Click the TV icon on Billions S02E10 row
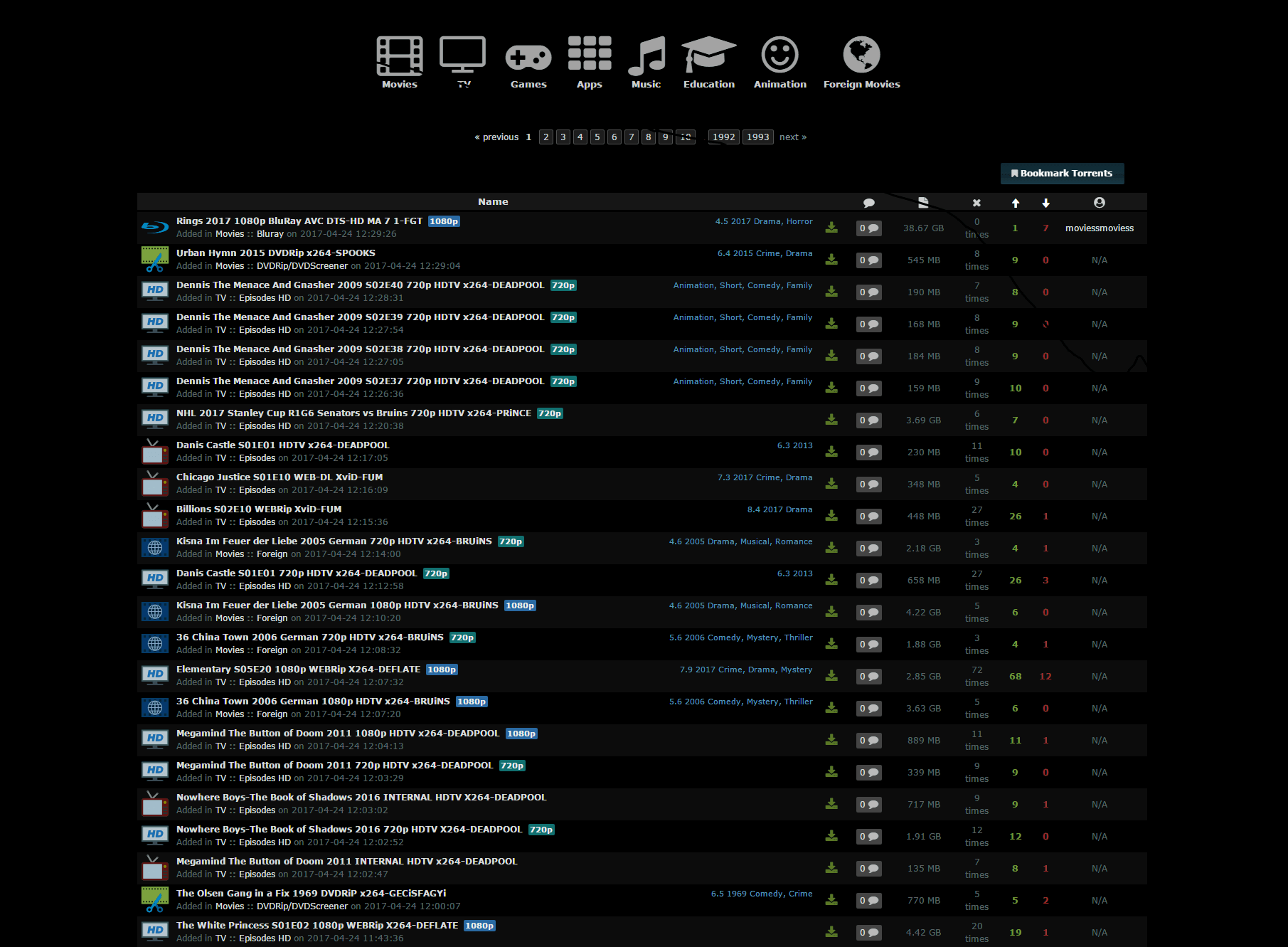 [x=155, y=515]
